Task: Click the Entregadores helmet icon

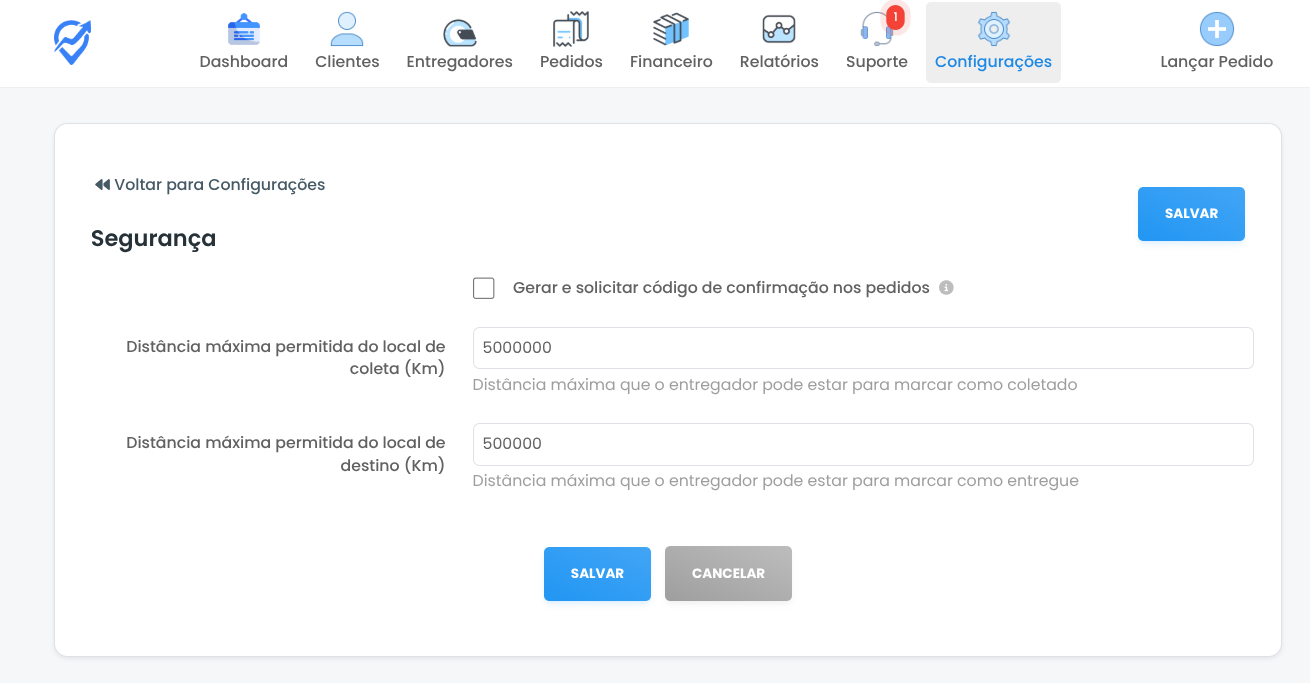Action: [x=459, y=31]
